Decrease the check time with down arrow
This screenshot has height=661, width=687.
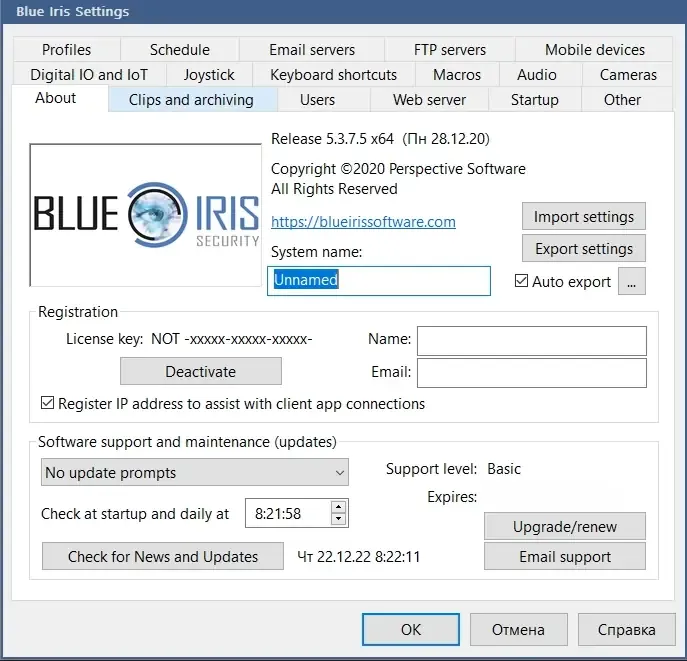pos(338,519)
